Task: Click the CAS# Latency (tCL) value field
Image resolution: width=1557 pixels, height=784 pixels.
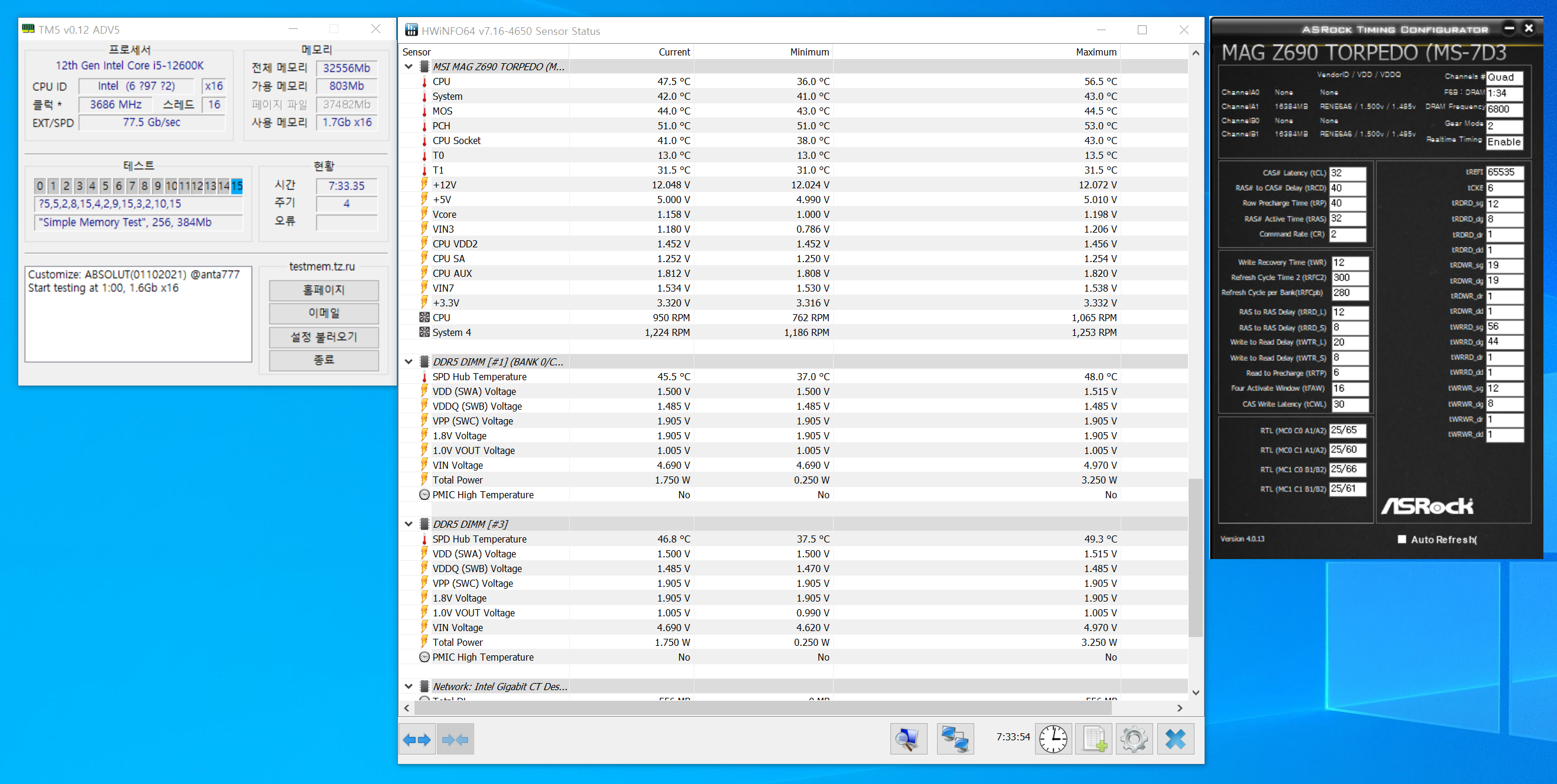Action: click(1347, 173)
